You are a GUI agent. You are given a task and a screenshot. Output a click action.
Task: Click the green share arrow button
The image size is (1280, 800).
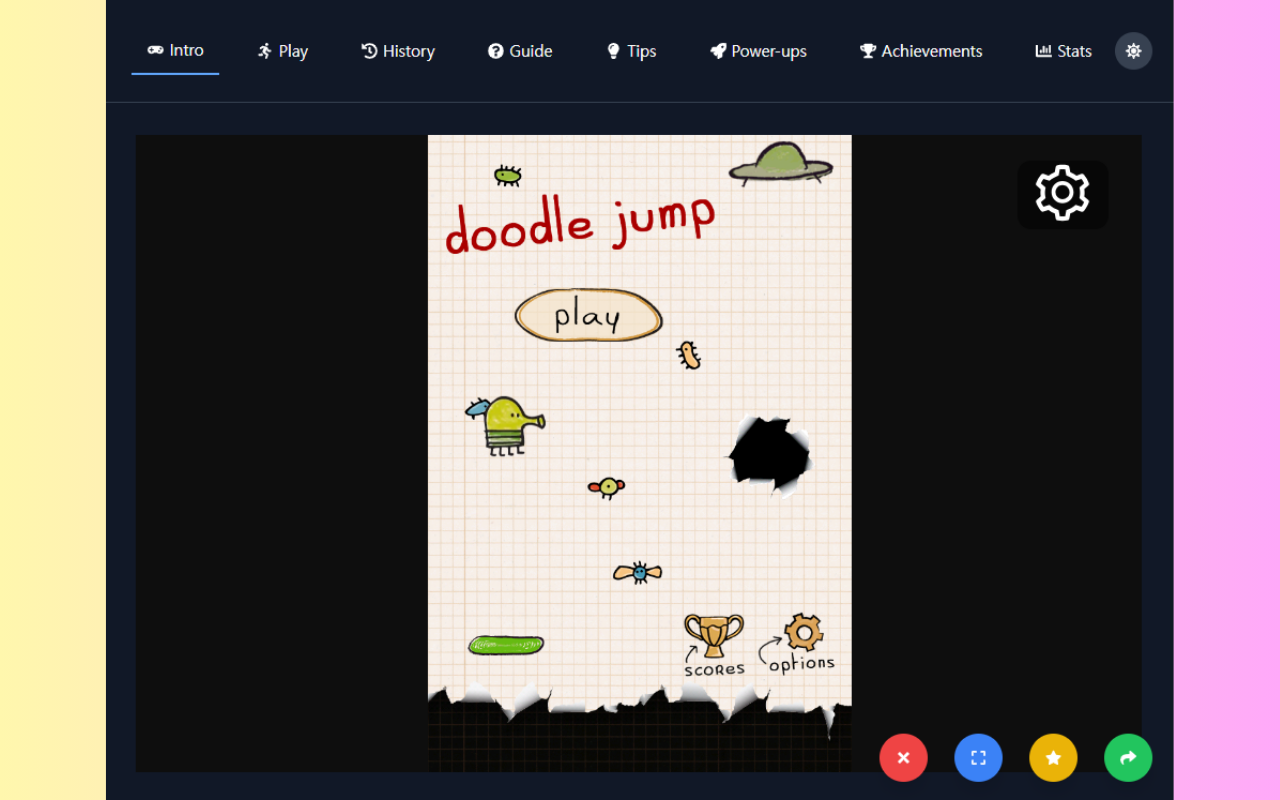point(1128,758)
